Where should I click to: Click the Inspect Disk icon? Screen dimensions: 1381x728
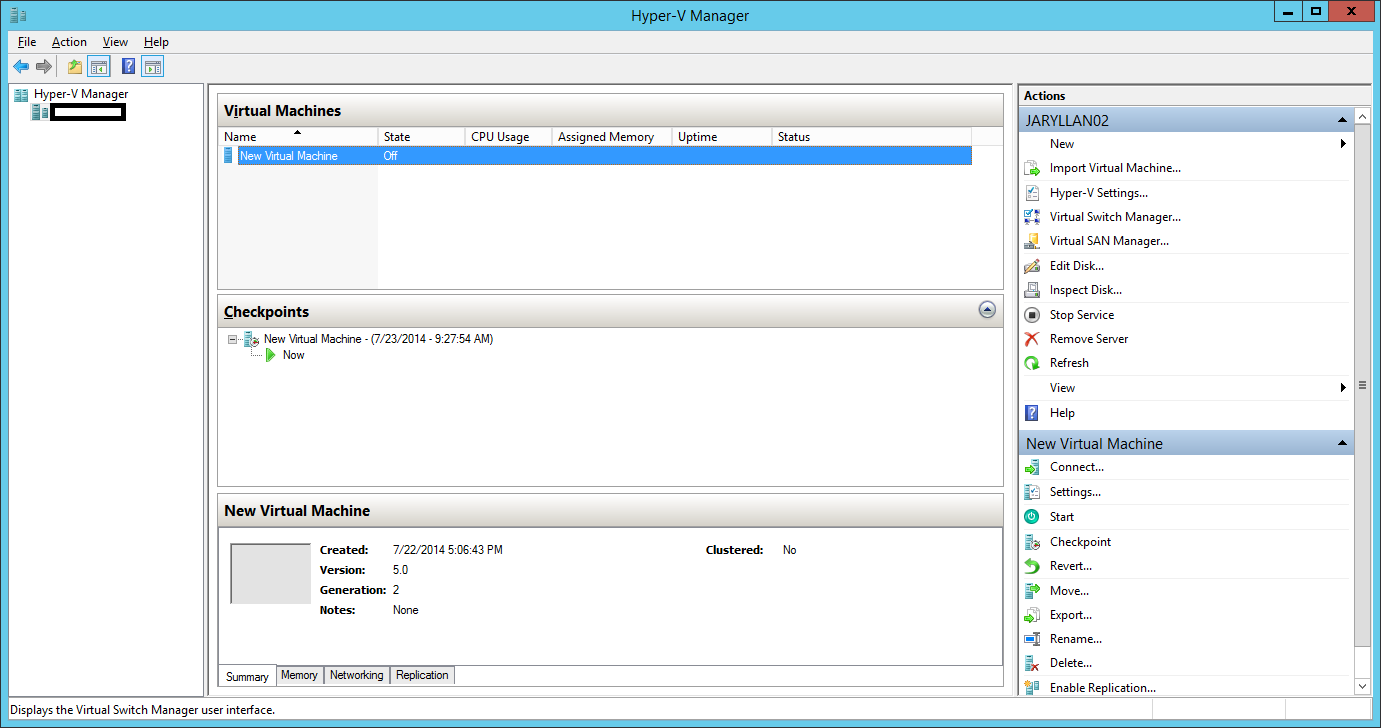pyautogui.click(x=1032, y=290)
